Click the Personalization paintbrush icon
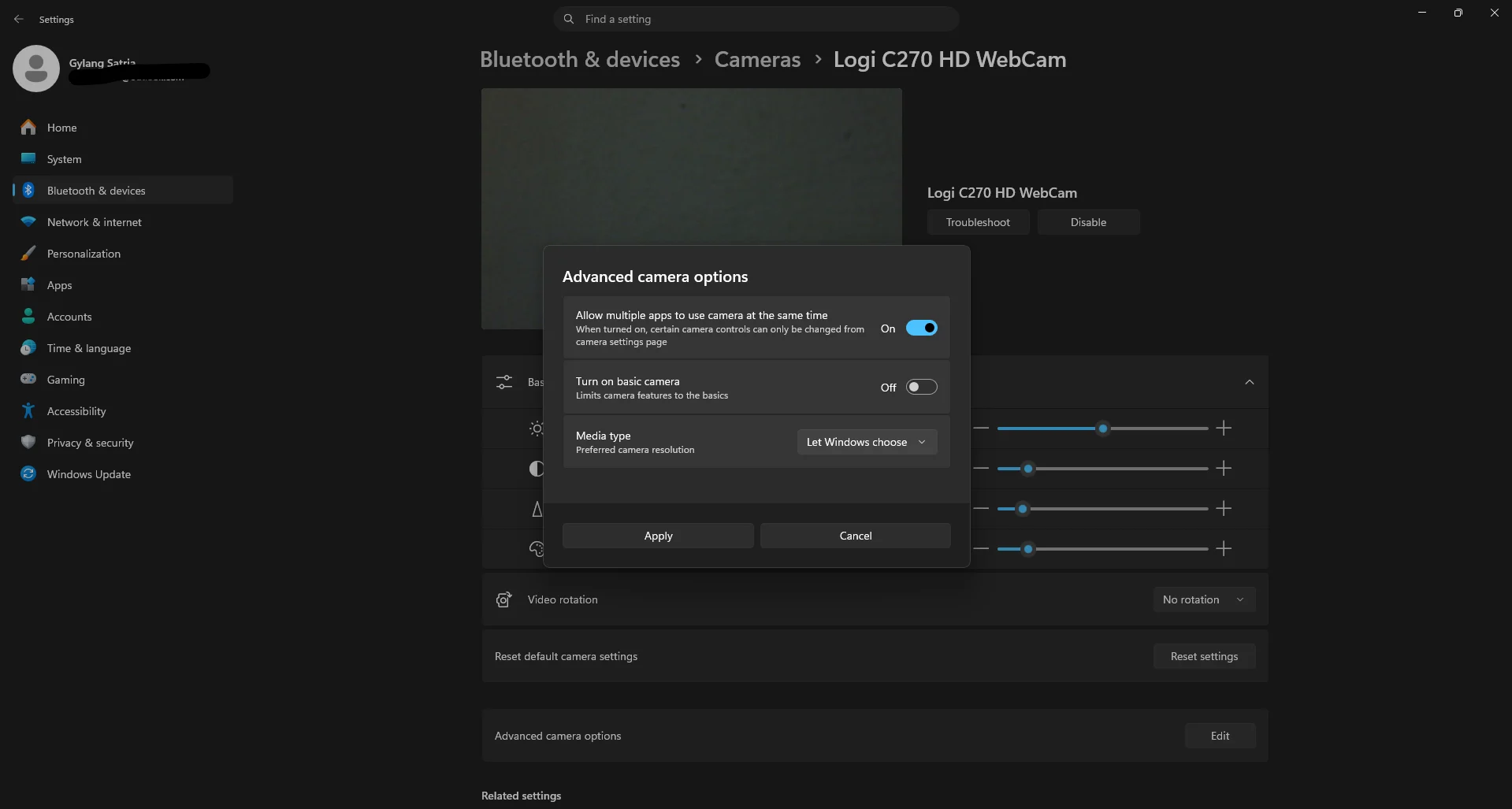The height and width of the screenshot is (809, 1512). [x=28, y=253]
